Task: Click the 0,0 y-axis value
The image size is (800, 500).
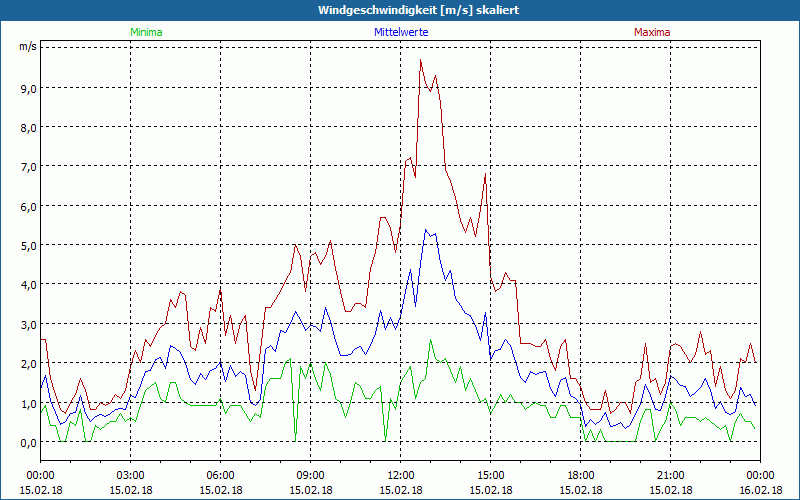Action: [x=28, y=443]
